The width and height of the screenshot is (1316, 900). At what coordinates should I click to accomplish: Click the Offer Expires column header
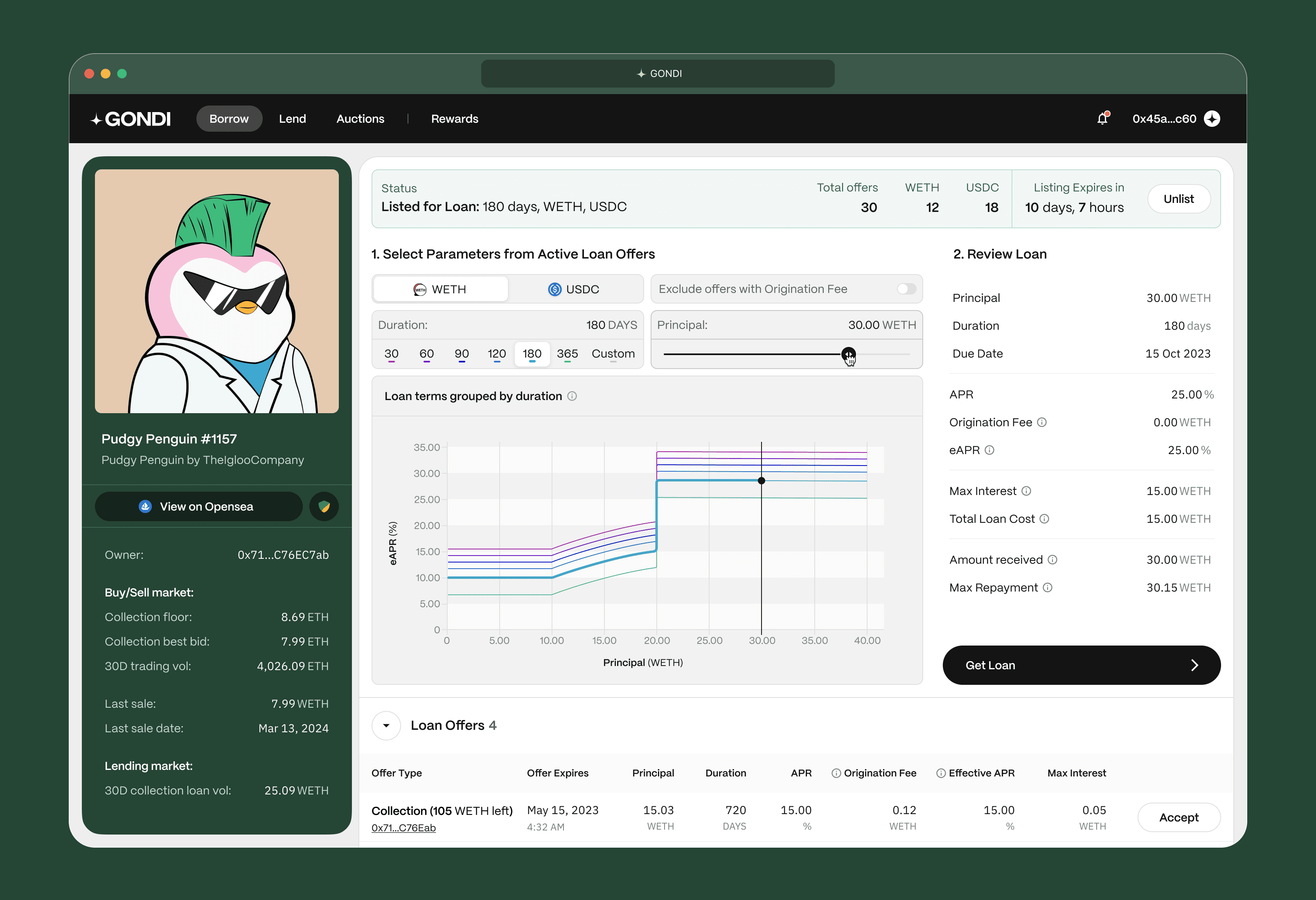pos(557,773)
